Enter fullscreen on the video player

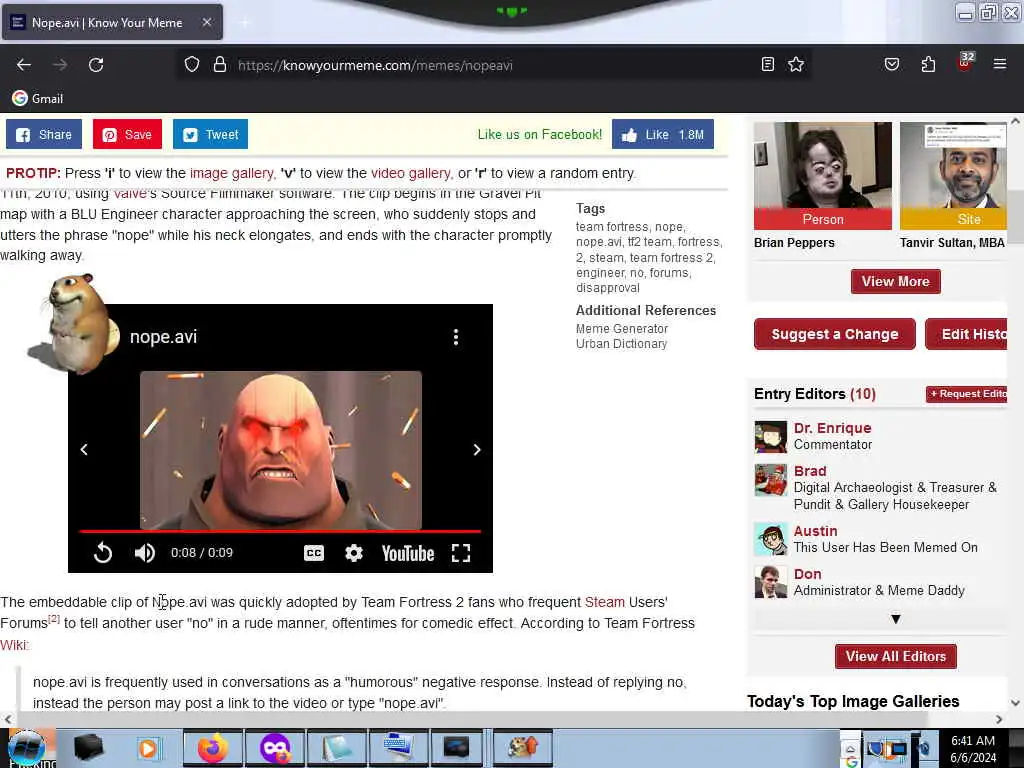click(461, 553)
